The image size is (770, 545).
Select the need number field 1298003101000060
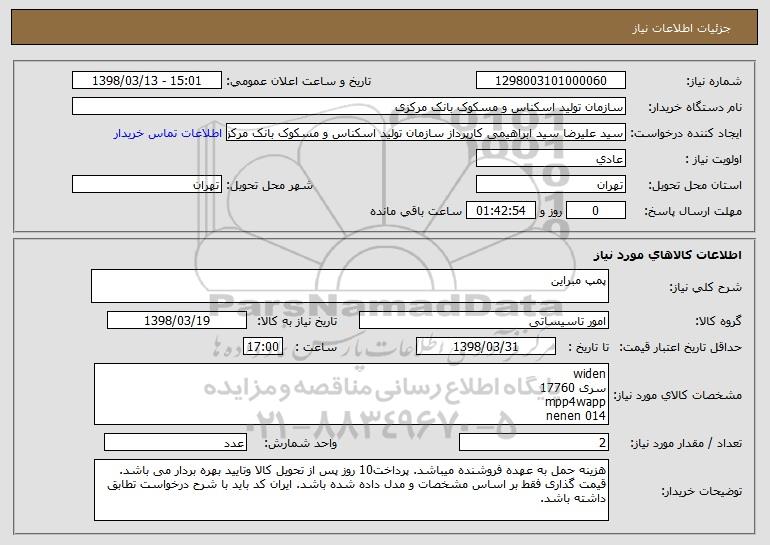pyautogui.click(x=551, y=81)
